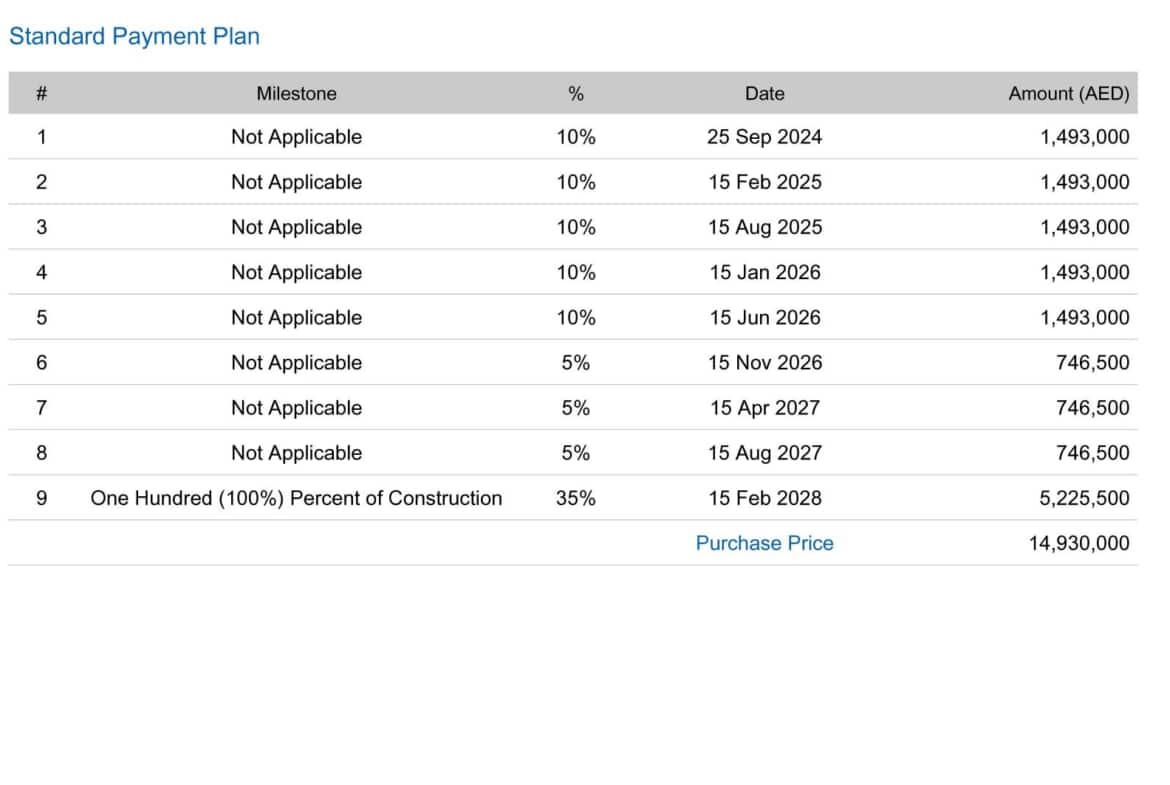
Task: Select the 15 Jun 2026 date cell
Action: tap(764, 317)
